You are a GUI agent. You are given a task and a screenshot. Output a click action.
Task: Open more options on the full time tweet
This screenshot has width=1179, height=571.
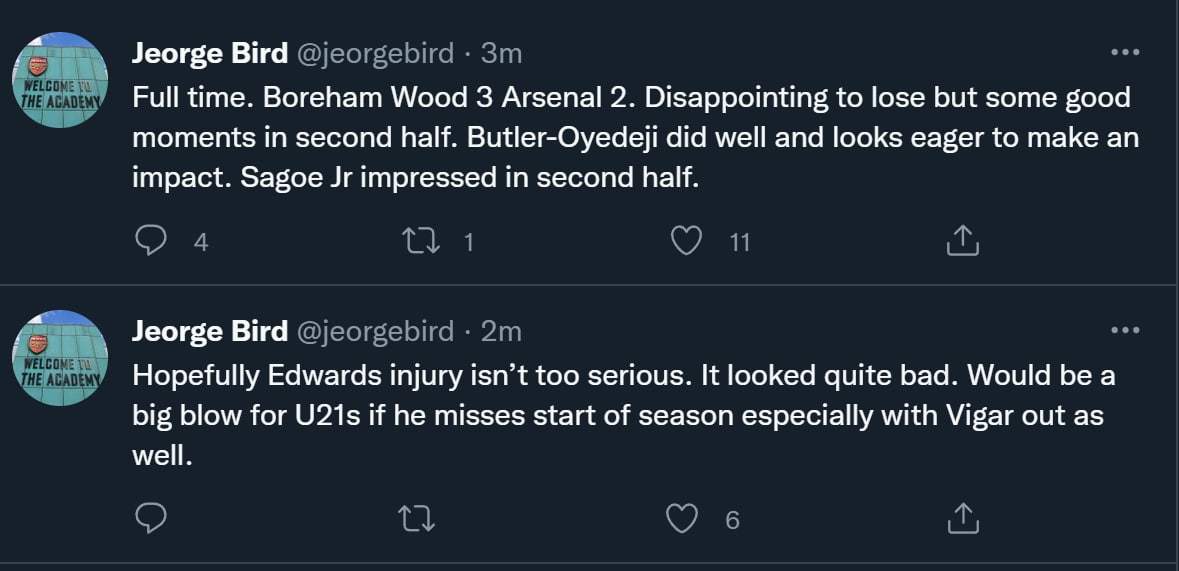[x=1125, y=53]
